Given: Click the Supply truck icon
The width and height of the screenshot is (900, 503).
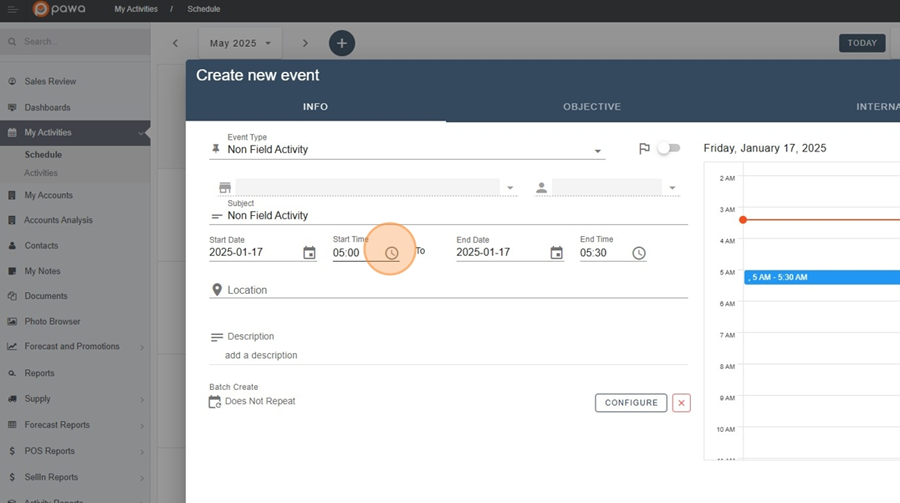Looking at the screenshot, I should [x=12, y=398].
